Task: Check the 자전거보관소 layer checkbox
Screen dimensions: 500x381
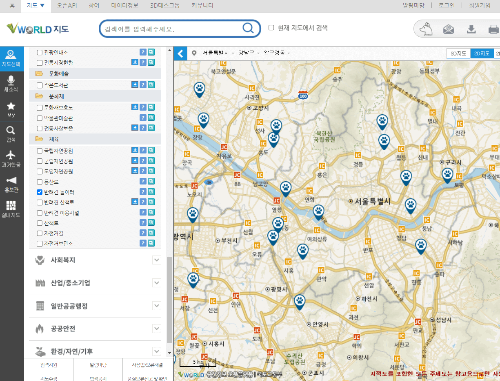Action: 40,243
